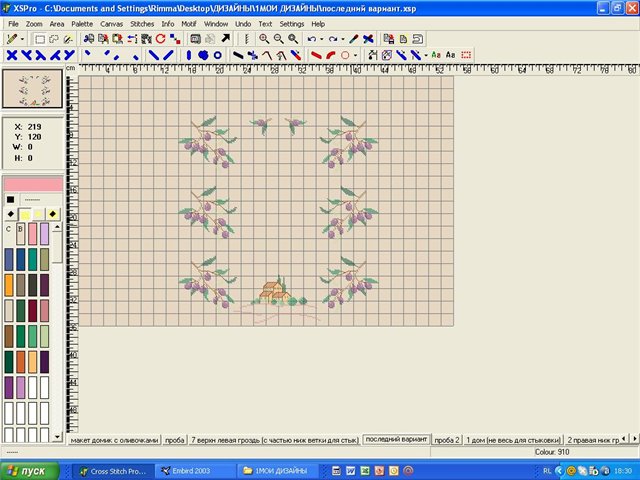This screenshot has height=480, width=640.
Task: Select the green Aa text tool
Action: coord(436,55)
